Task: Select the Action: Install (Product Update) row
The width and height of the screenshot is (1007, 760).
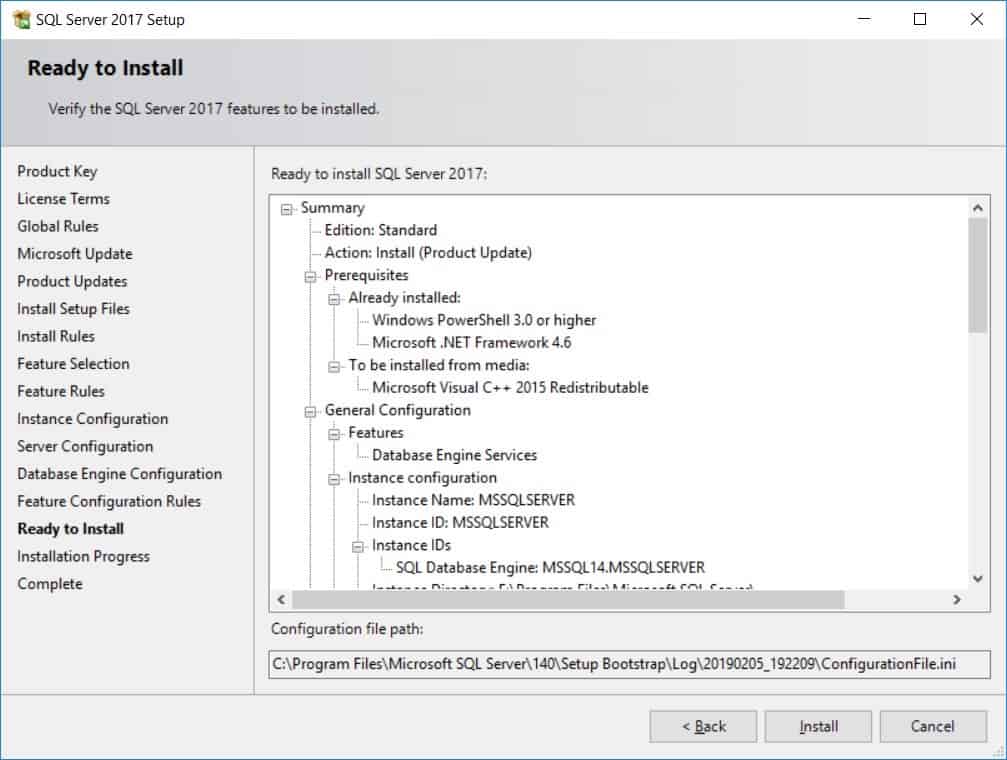Action: (x=428, y=253)
